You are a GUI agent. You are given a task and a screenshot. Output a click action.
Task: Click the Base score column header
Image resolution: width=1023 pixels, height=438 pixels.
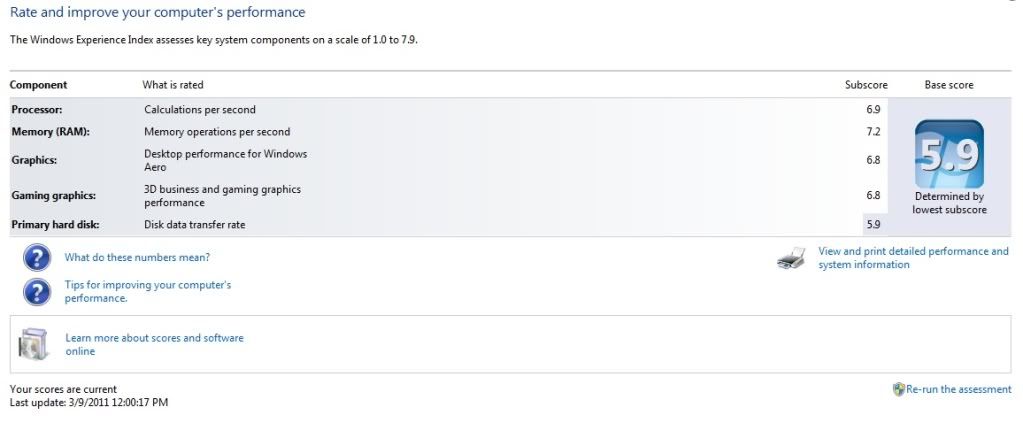click(948, 85)
